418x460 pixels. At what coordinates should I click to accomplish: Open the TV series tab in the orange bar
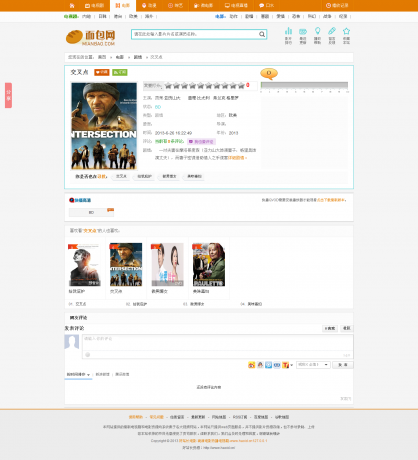coord(94,6)
